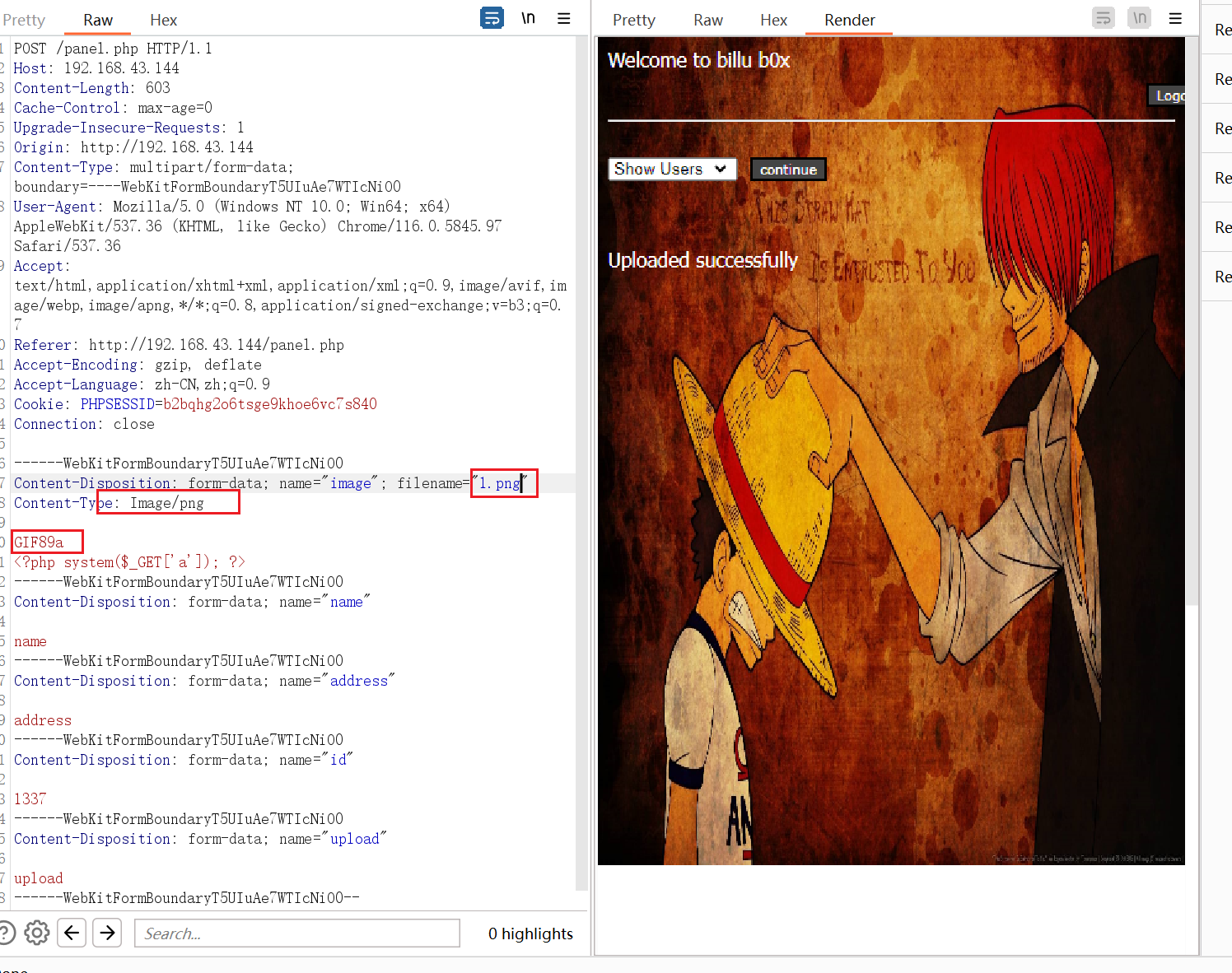Click the form value '1337'
Image resolution: width=1232 pixels, height=973 pixels.
pos(30,799)
